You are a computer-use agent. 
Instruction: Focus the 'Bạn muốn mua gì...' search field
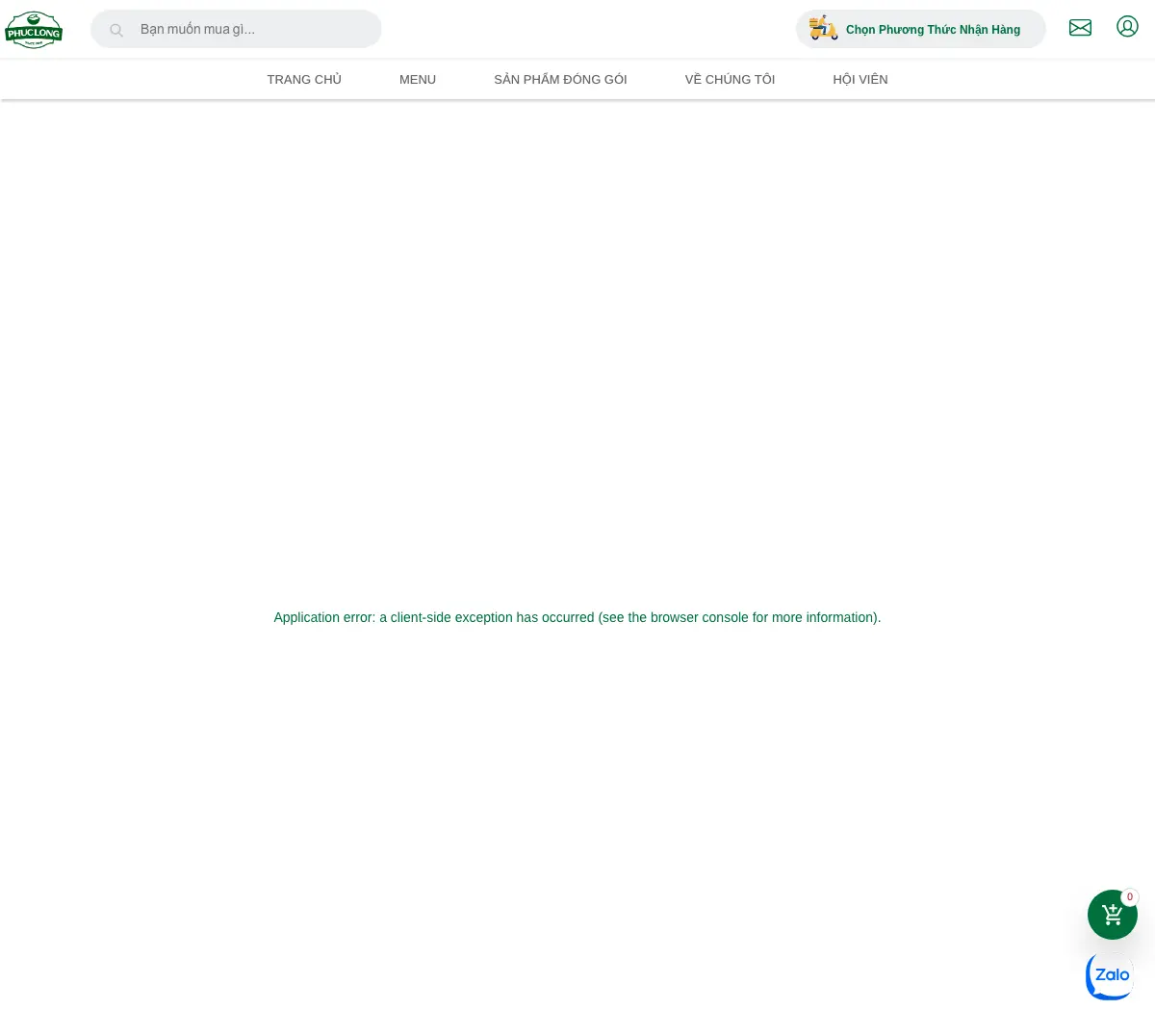click(236, 29)
